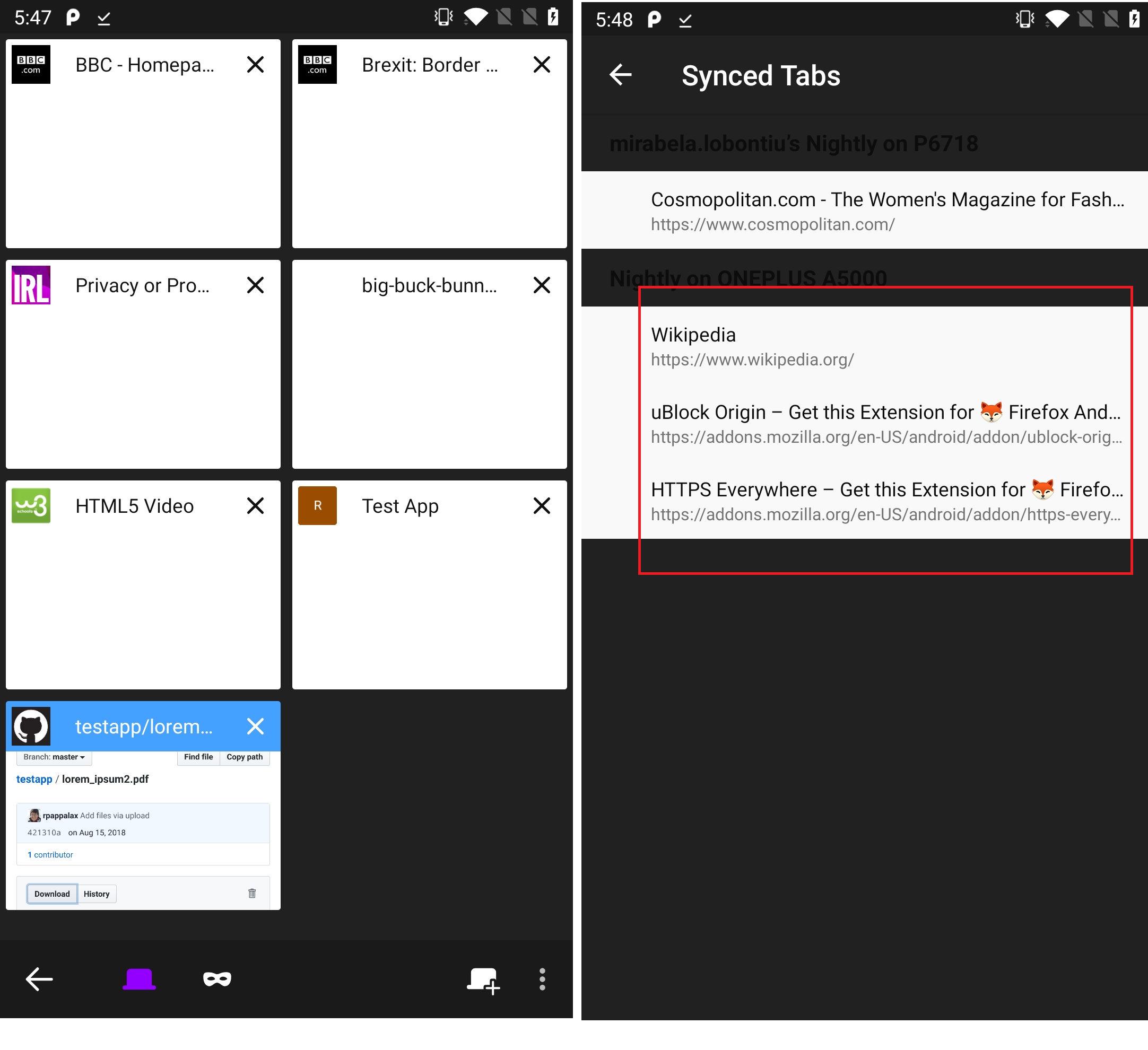Open the commit History

(x=96, y=894)
